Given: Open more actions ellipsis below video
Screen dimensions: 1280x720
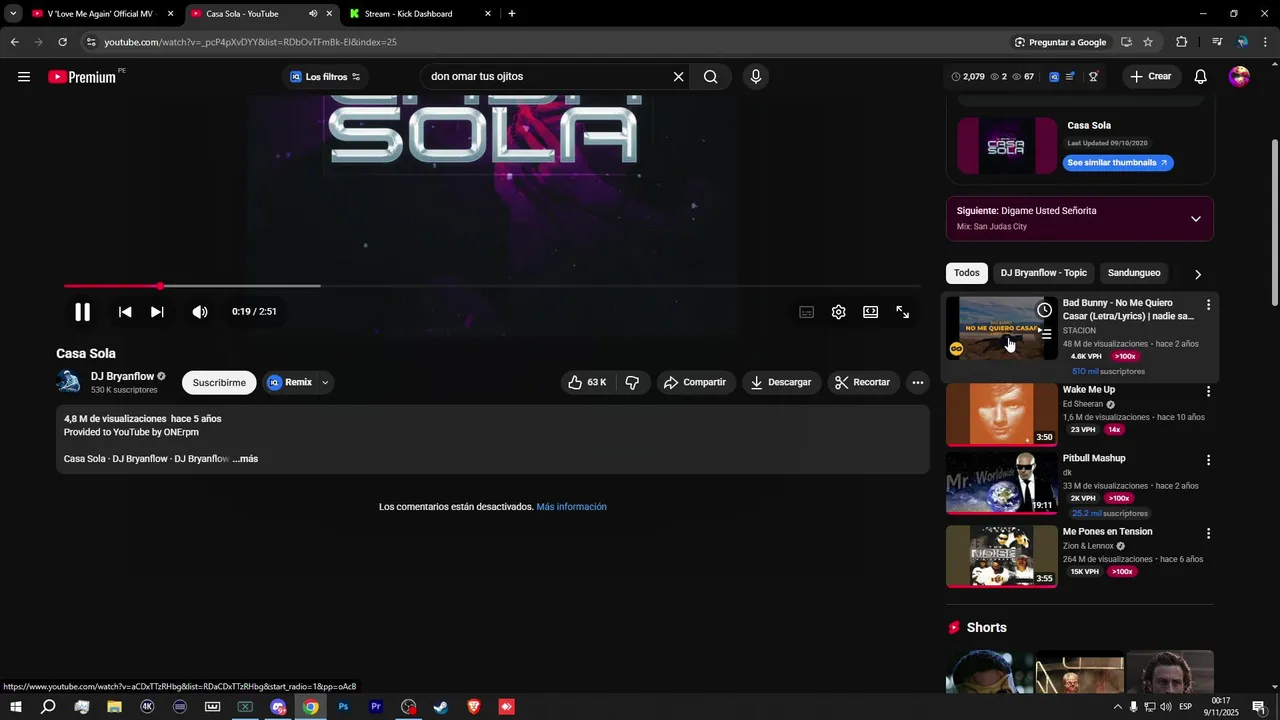Looking at the screenshot, I should pos(917,382).
